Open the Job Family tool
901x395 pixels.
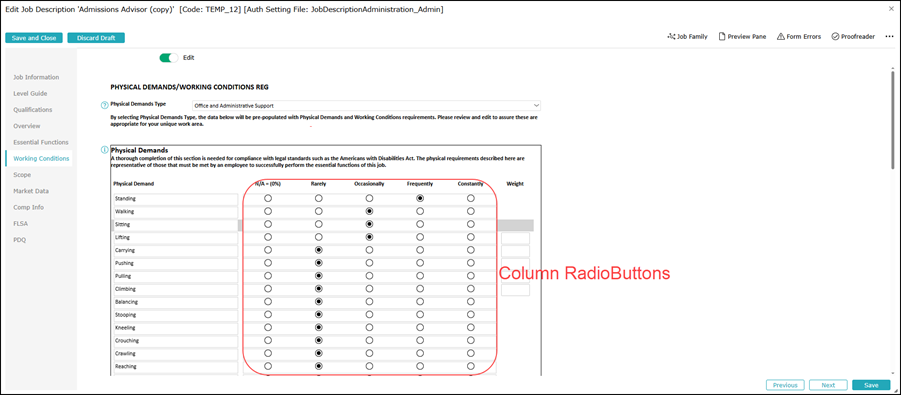point(687,37)
